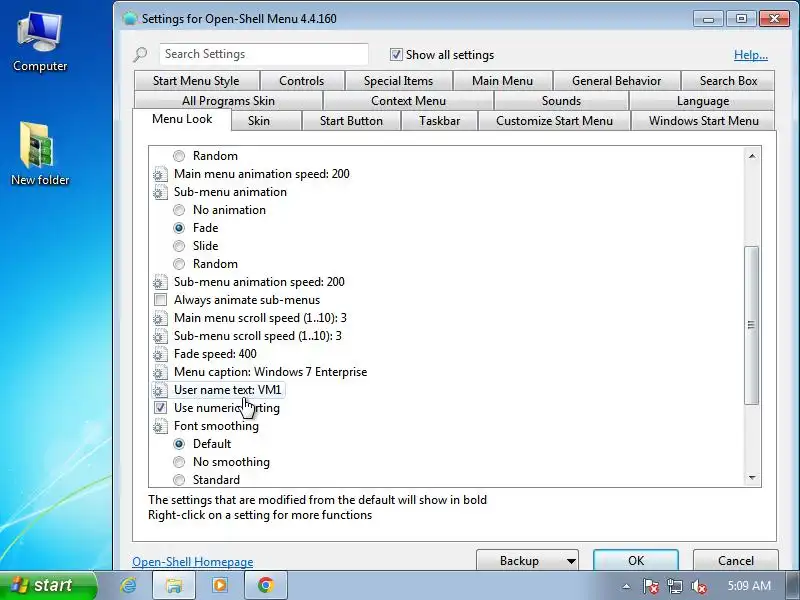
Task: Uncheck Use numeric sorting
Action: [160, 408]
